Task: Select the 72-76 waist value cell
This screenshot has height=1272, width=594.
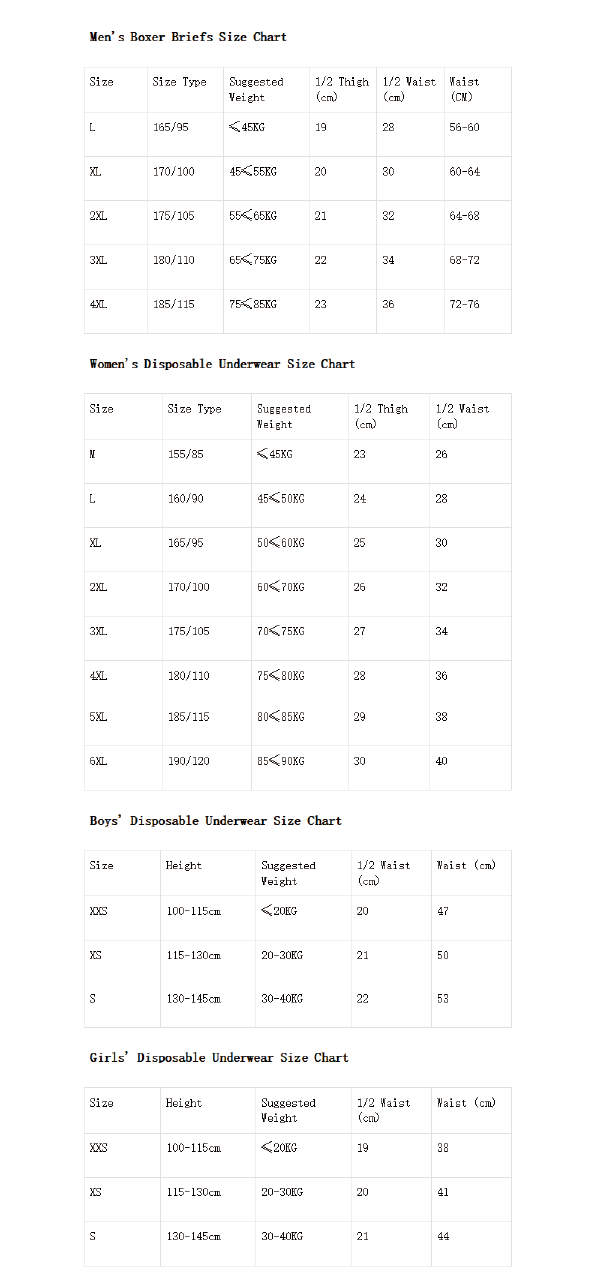Action: [x=465, y=304]
